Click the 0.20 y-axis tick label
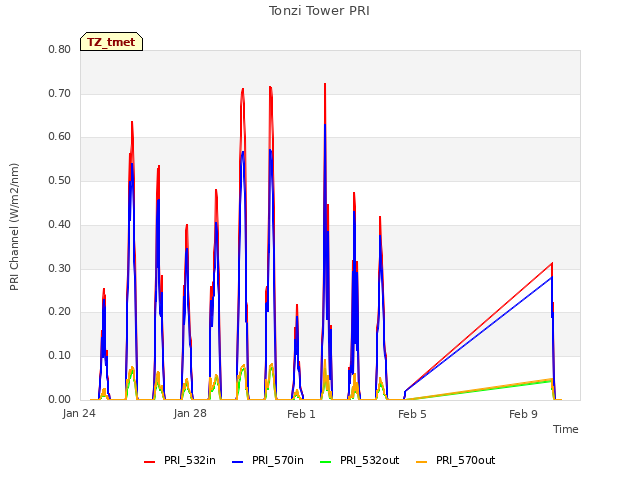This screenshot has height=480, width=640. pos(60,312)
